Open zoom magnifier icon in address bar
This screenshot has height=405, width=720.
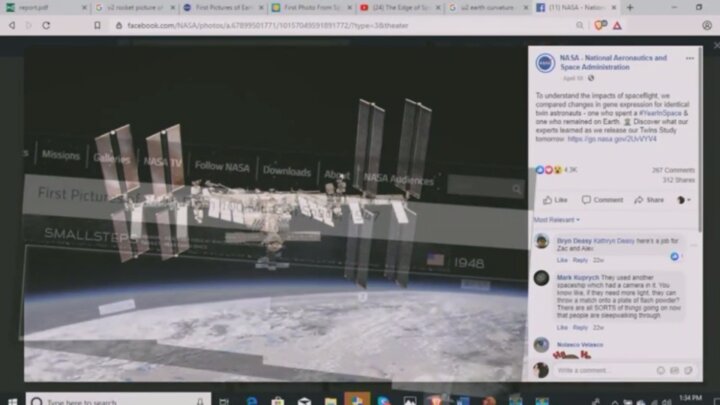[580, 25]
